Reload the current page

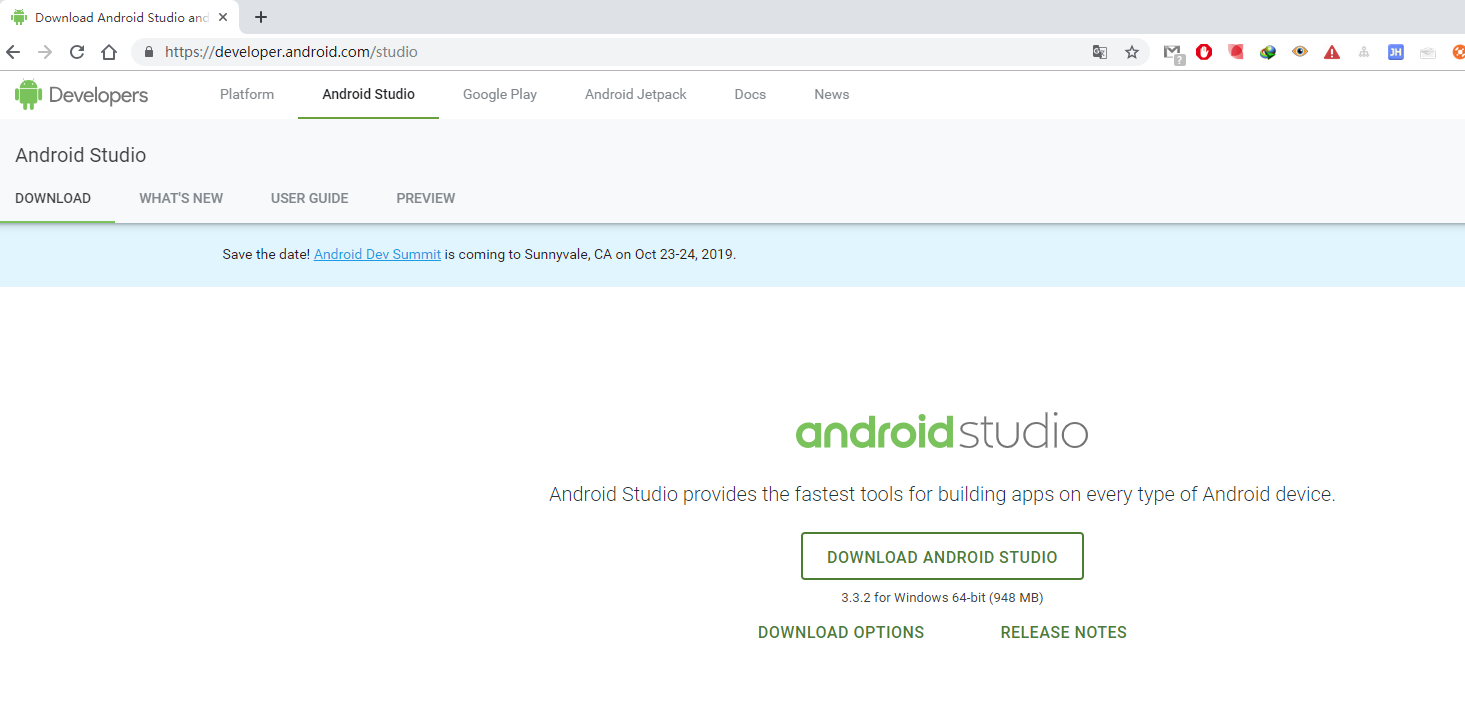pos(76,52)
